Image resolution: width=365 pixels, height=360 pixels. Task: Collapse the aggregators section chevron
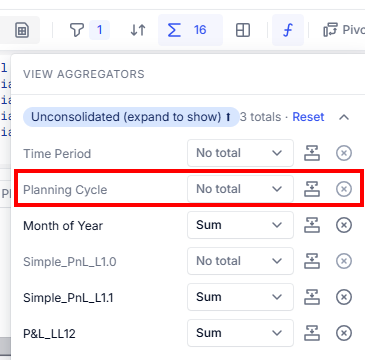(x=344, y=117)
